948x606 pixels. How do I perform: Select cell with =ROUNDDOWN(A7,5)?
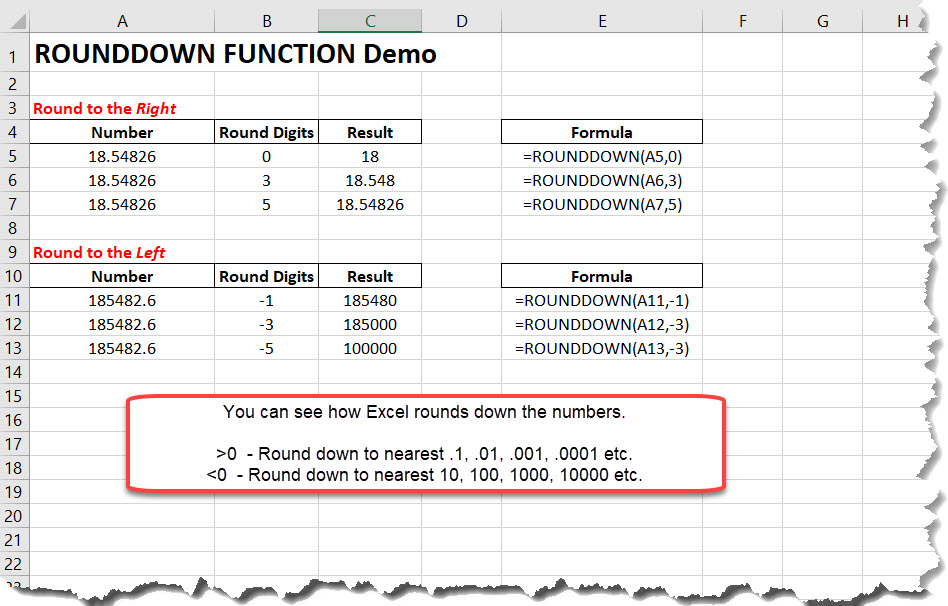[x=602, y=204]
